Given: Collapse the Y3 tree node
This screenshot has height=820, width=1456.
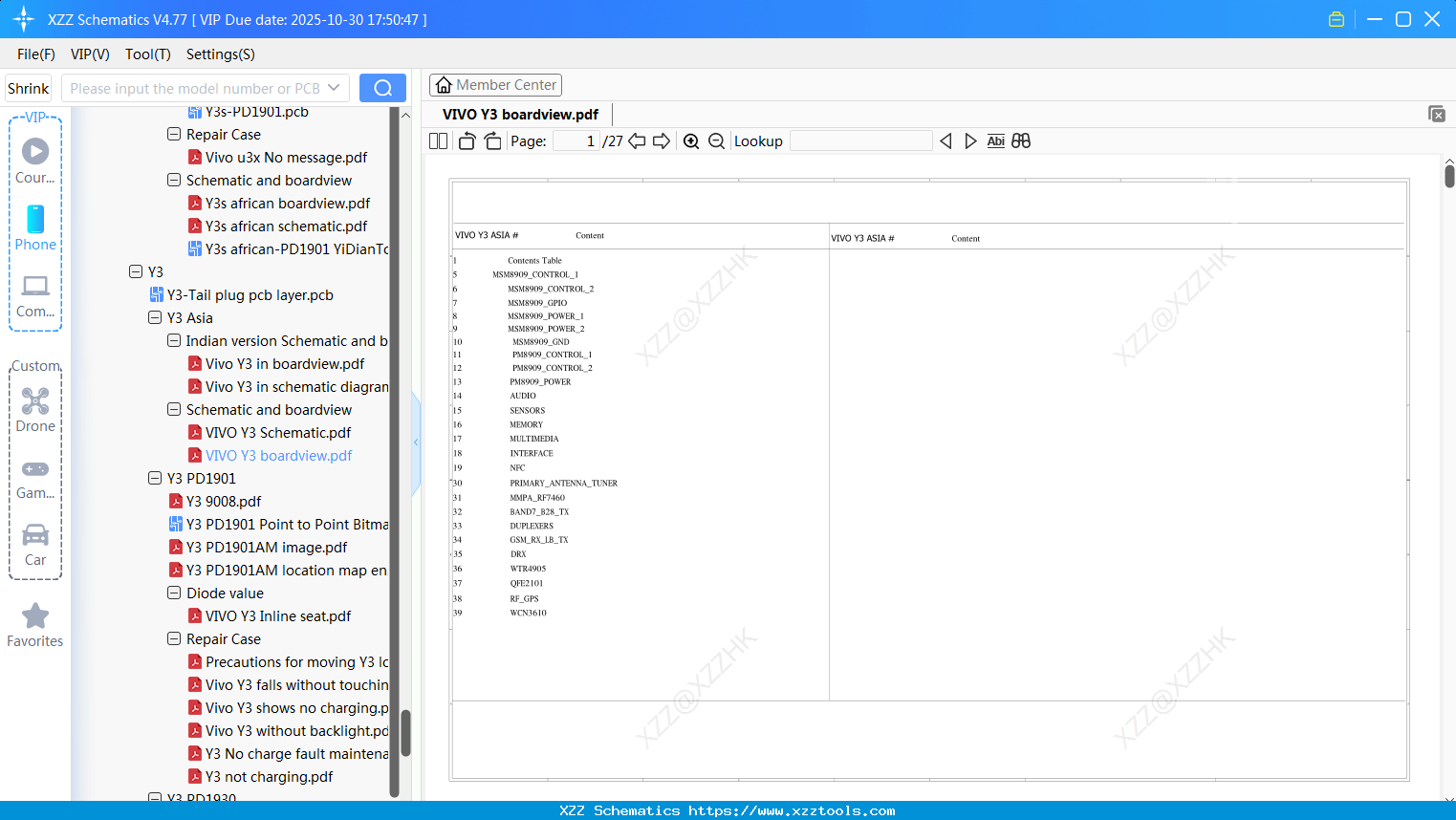Looking at the screenshot, I should (136, 271).
